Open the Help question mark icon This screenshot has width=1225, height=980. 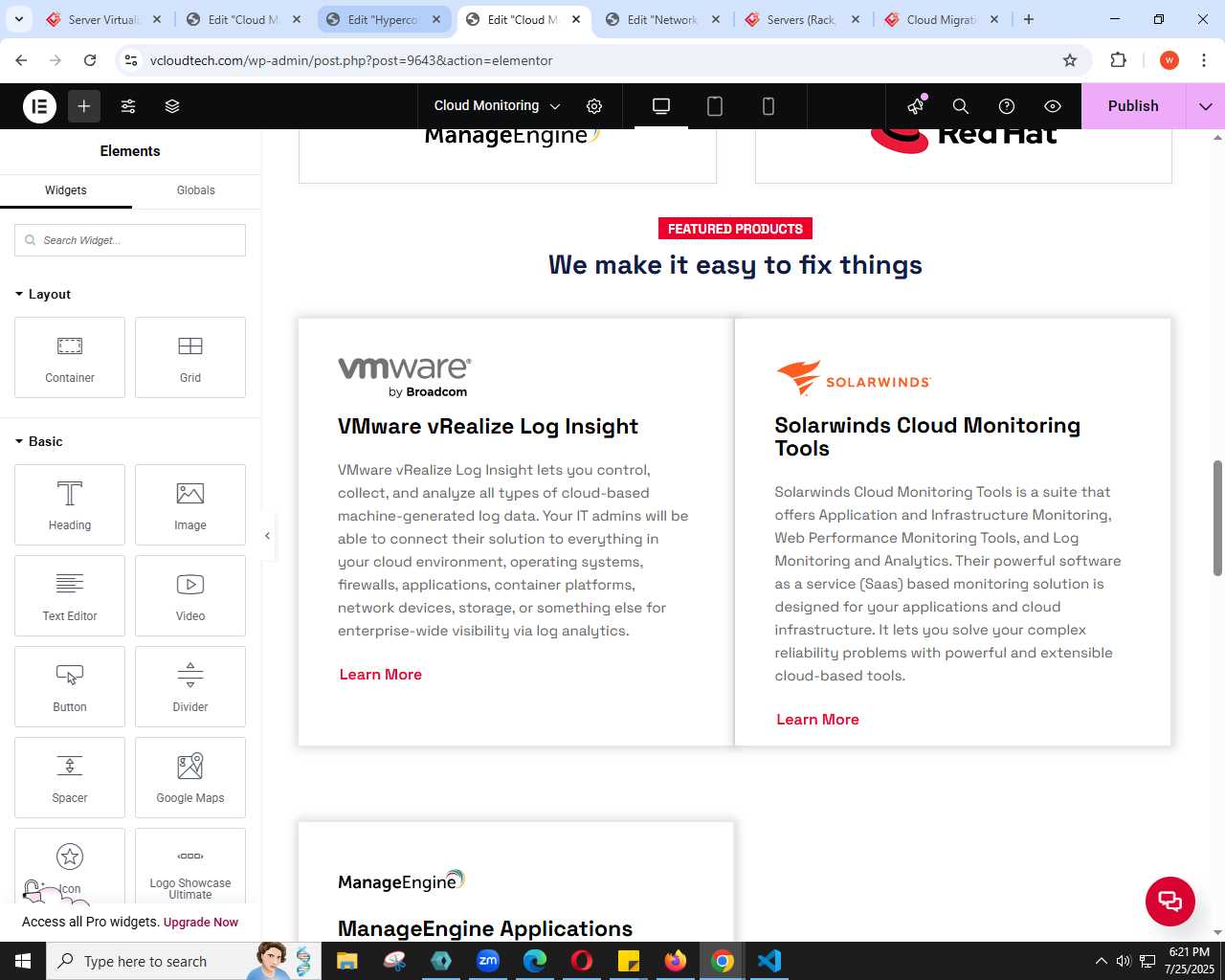click(1007, 106)
